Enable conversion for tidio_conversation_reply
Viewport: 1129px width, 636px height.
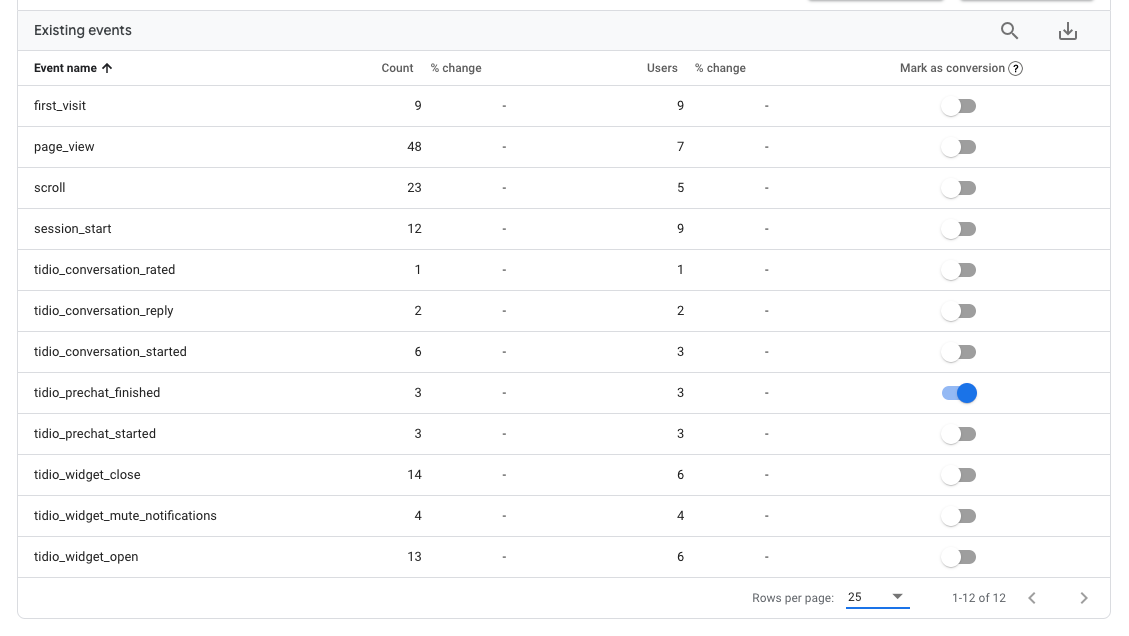coord(959,311)
